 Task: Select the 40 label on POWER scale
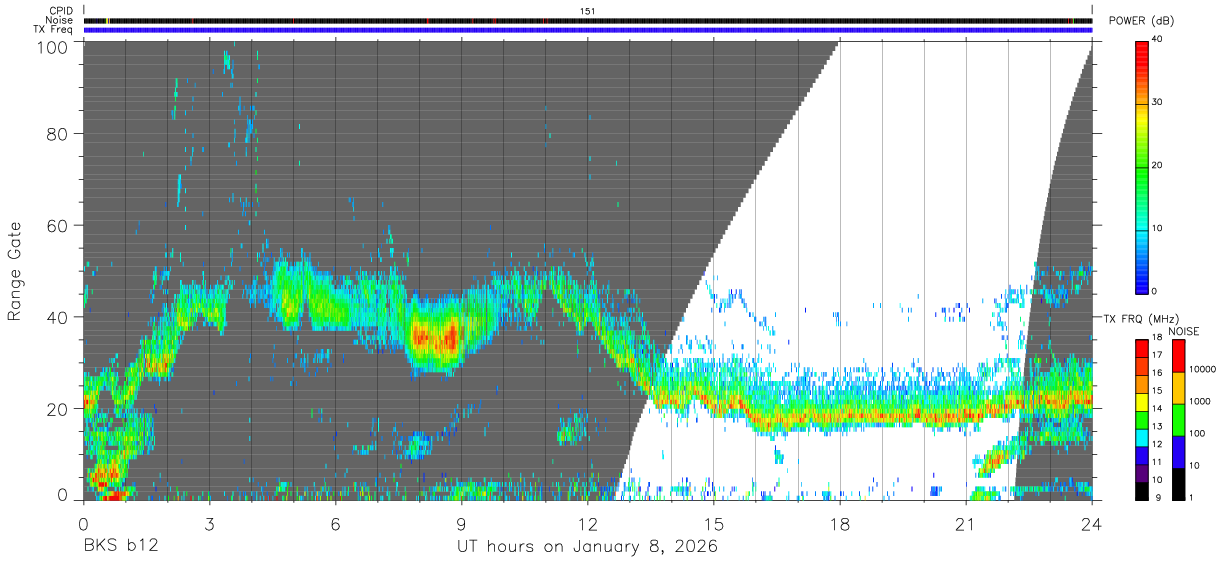pos(1158,39)
